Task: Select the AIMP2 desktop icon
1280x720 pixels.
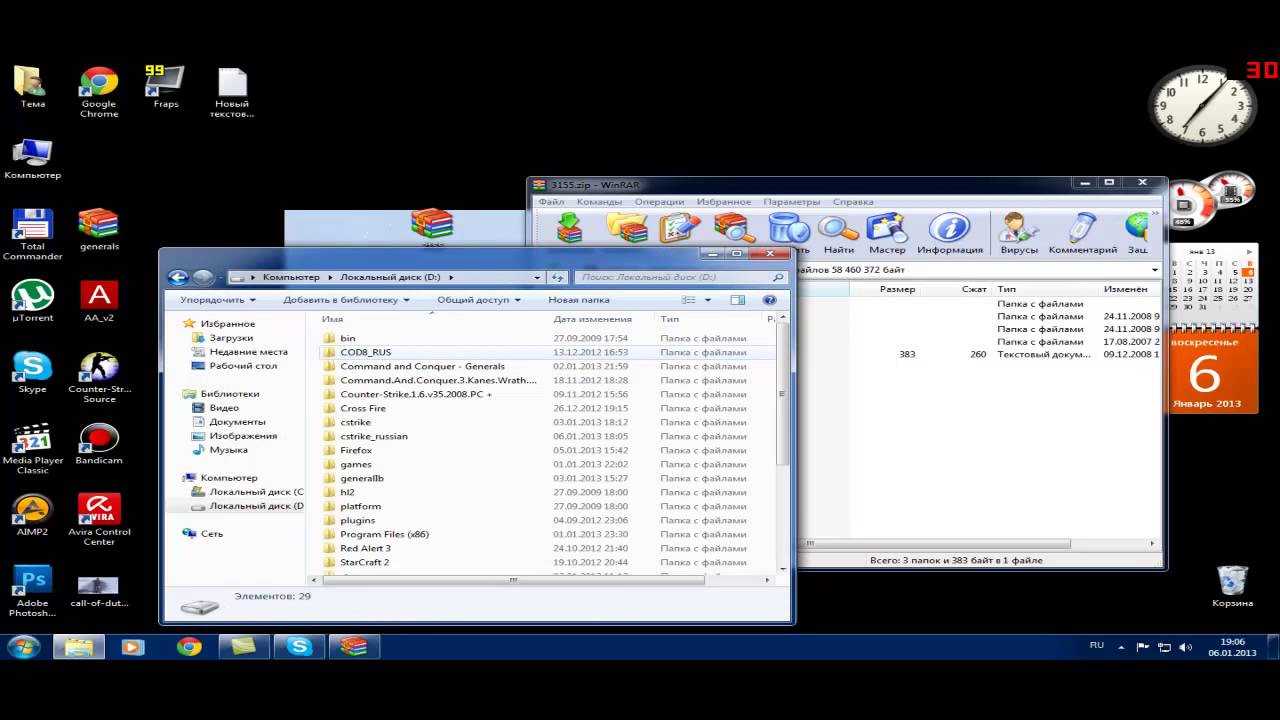Action: pyautogui.click(x=33, y=516)
